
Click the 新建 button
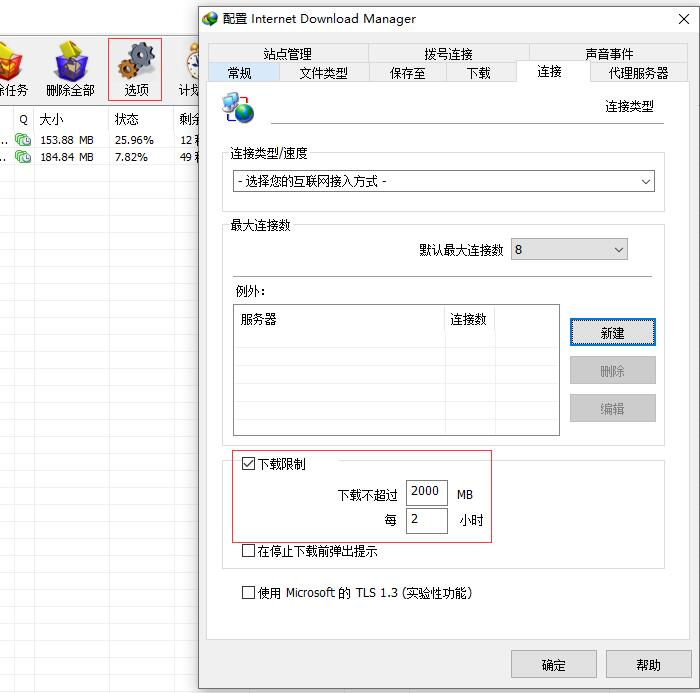click(x=612, y=332)
